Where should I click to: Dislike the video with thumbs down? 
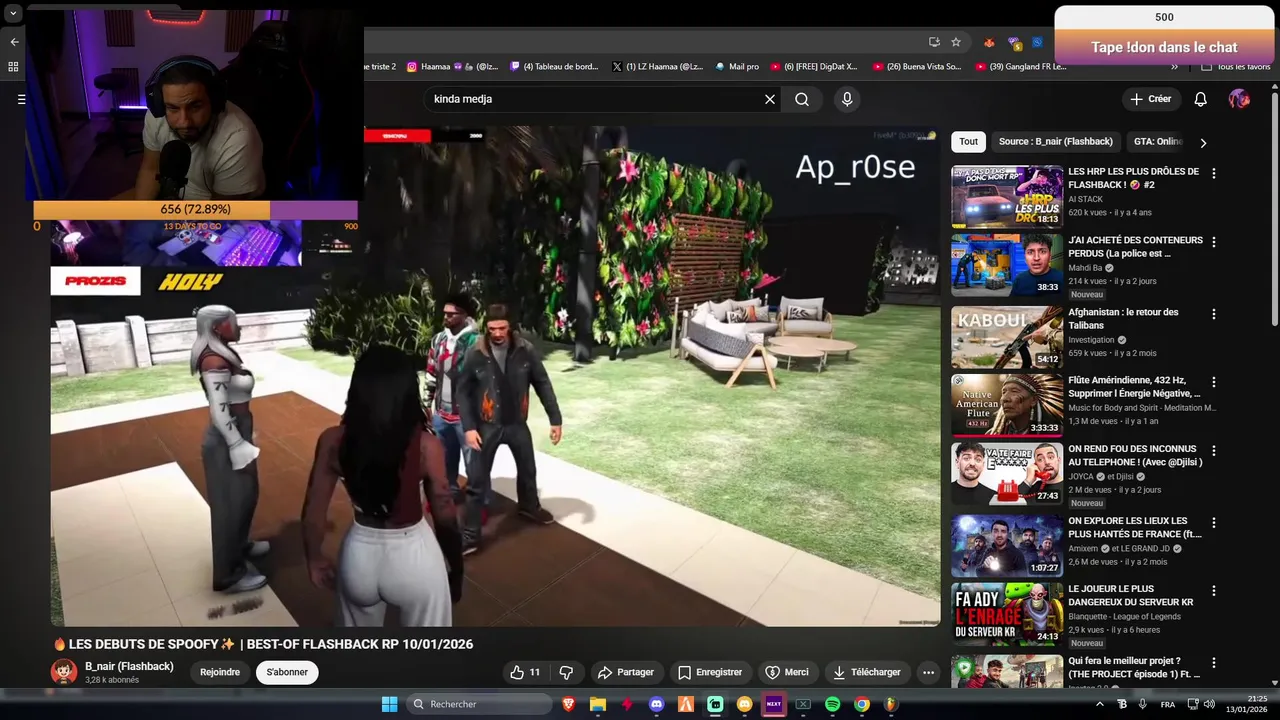[x=566, y=673]
